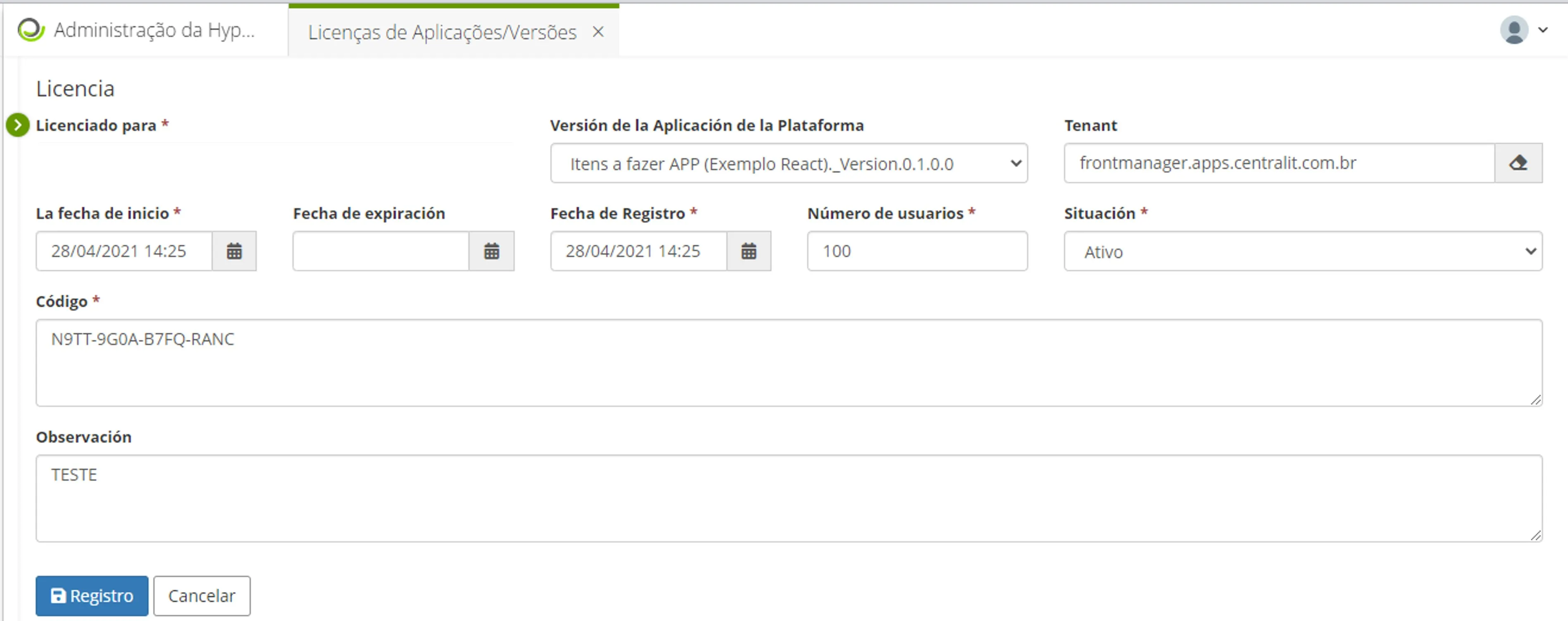
Task: Click empty Fecha de expiración field
Action: (381, 251)
